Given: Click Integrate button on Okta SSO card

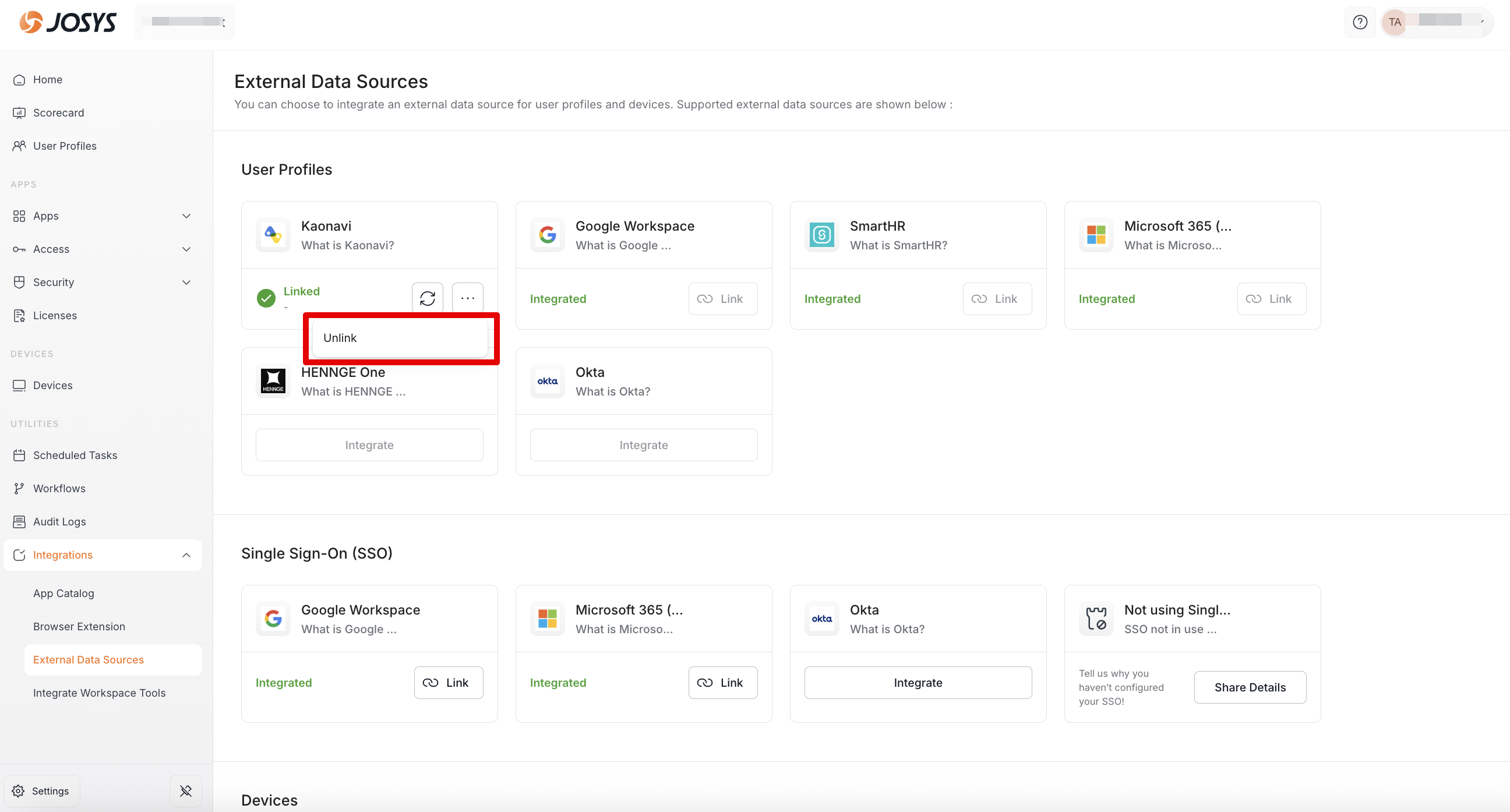Looking at the screenshot, I should [918, 683].
